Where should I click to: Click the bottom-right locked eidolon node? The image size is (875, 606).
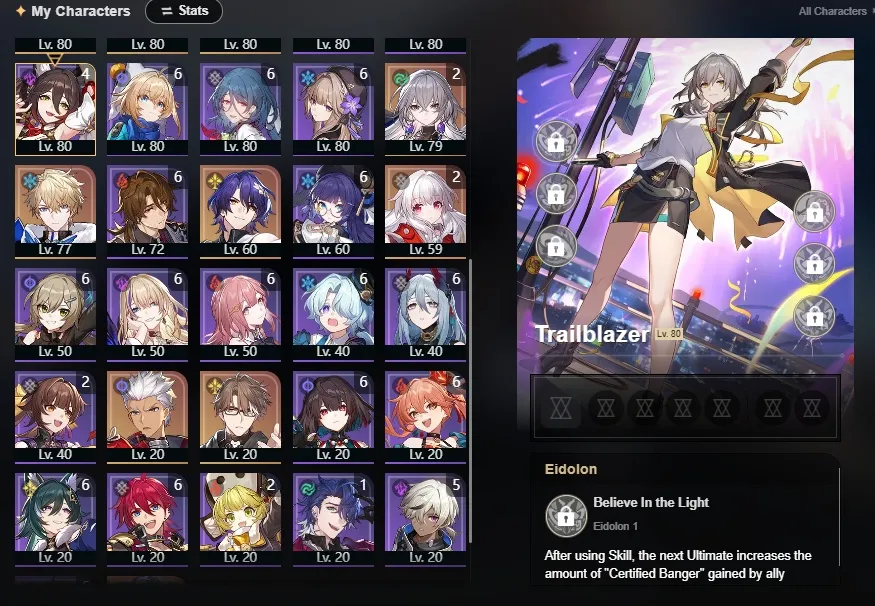pyautogui.click(x=814, y=316)
